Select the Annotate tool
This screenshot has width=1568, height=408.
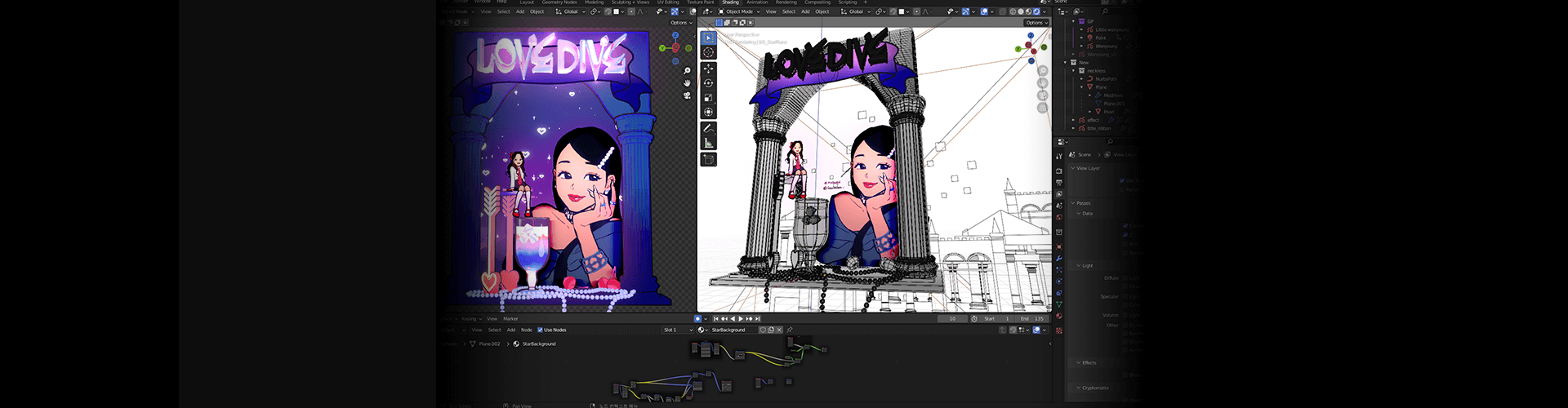click(x=708, y=129)
